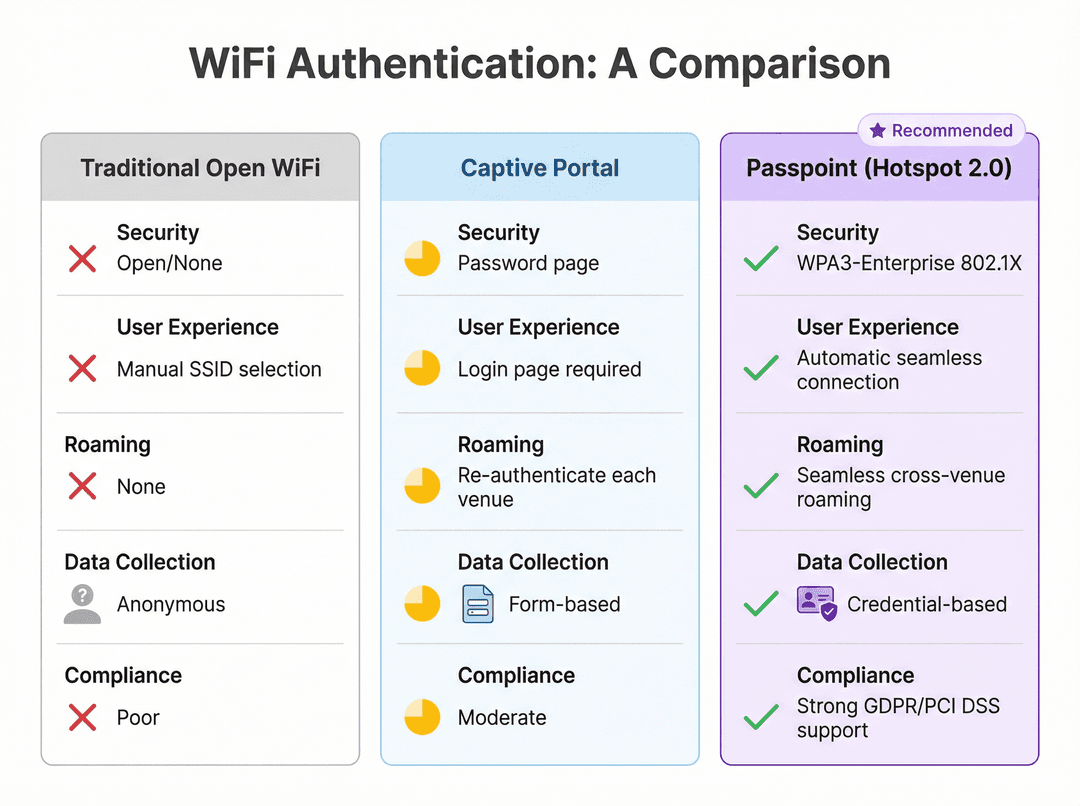Click the green check beside Seamless cross-venue roaming

tap(761, 486)
